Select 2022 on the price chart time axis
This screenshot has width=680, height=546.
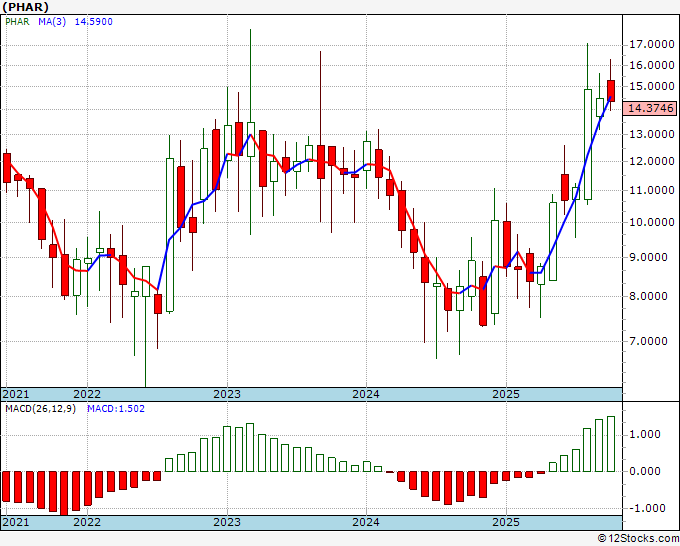point(87,394)
